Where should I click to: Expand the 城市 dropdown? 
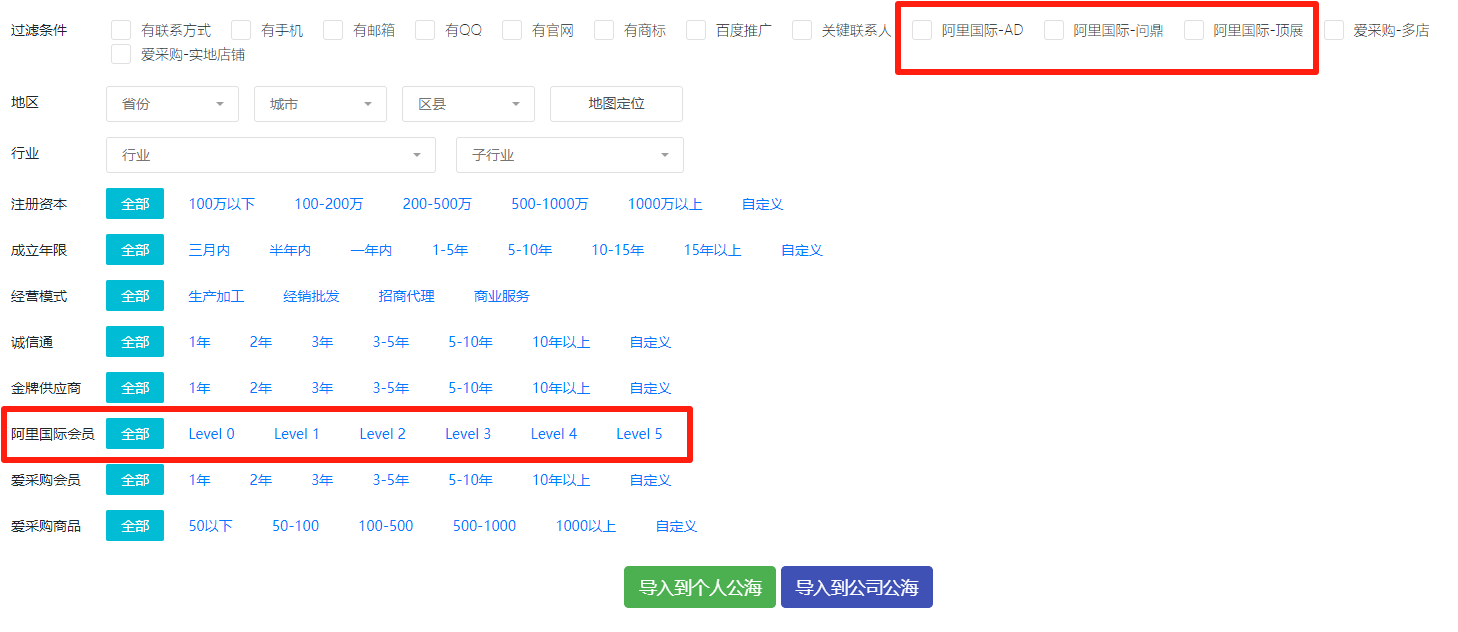320,104
